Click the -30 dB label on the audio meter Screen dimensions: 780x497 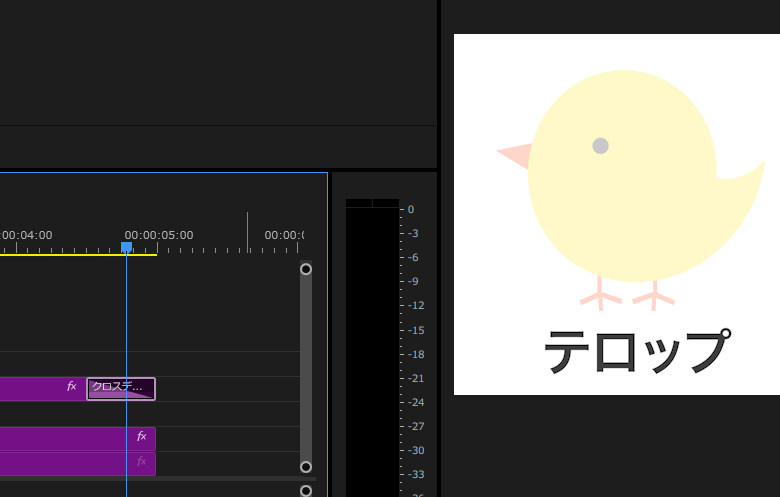coord(416,451)
